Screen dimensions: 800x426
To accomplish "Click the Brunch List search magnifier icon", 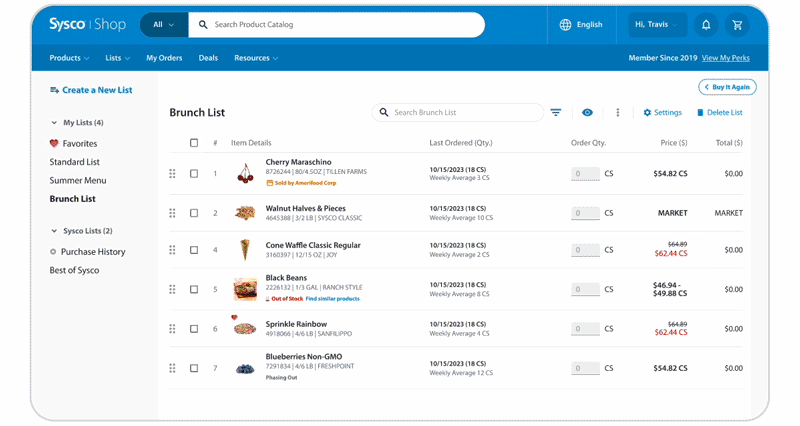I will [x=384, y=112].
